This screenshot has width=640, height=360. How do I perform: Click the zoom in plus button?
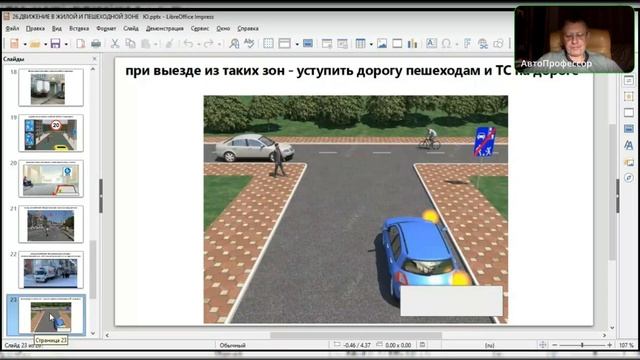point(609,345)
